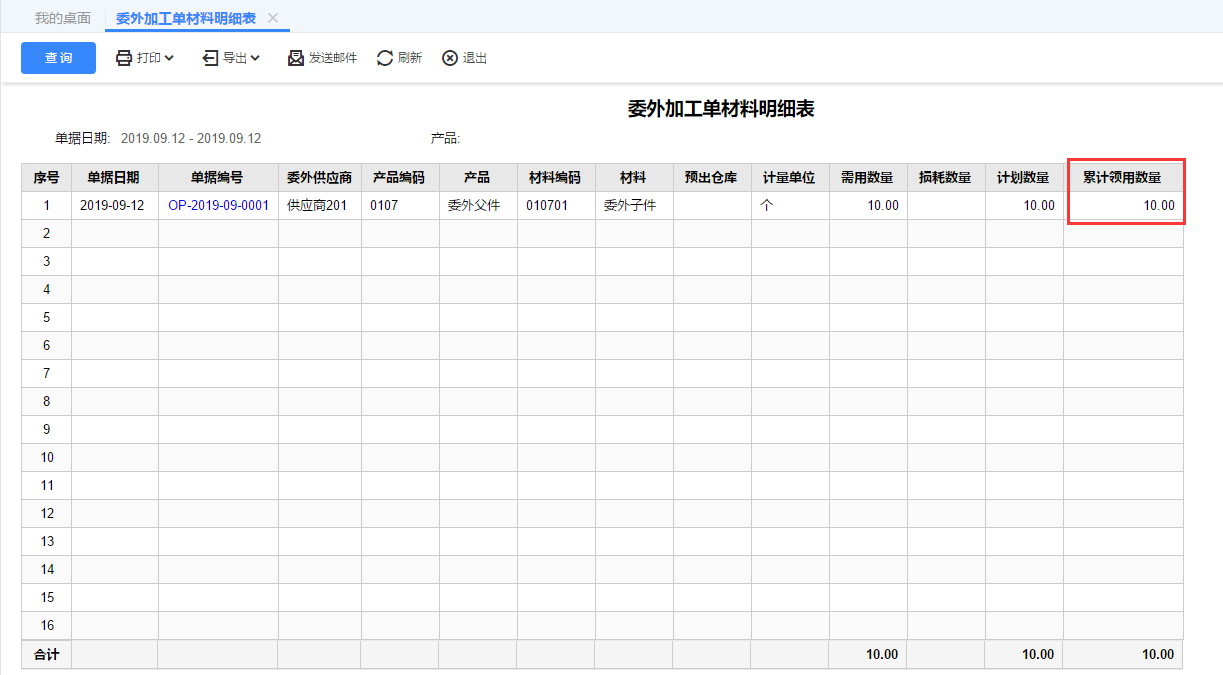Image resolution: width=1223 pixels, height=675 pixels.
Task: Switch to 我的桌面 tab
Action: pos(62,18)
